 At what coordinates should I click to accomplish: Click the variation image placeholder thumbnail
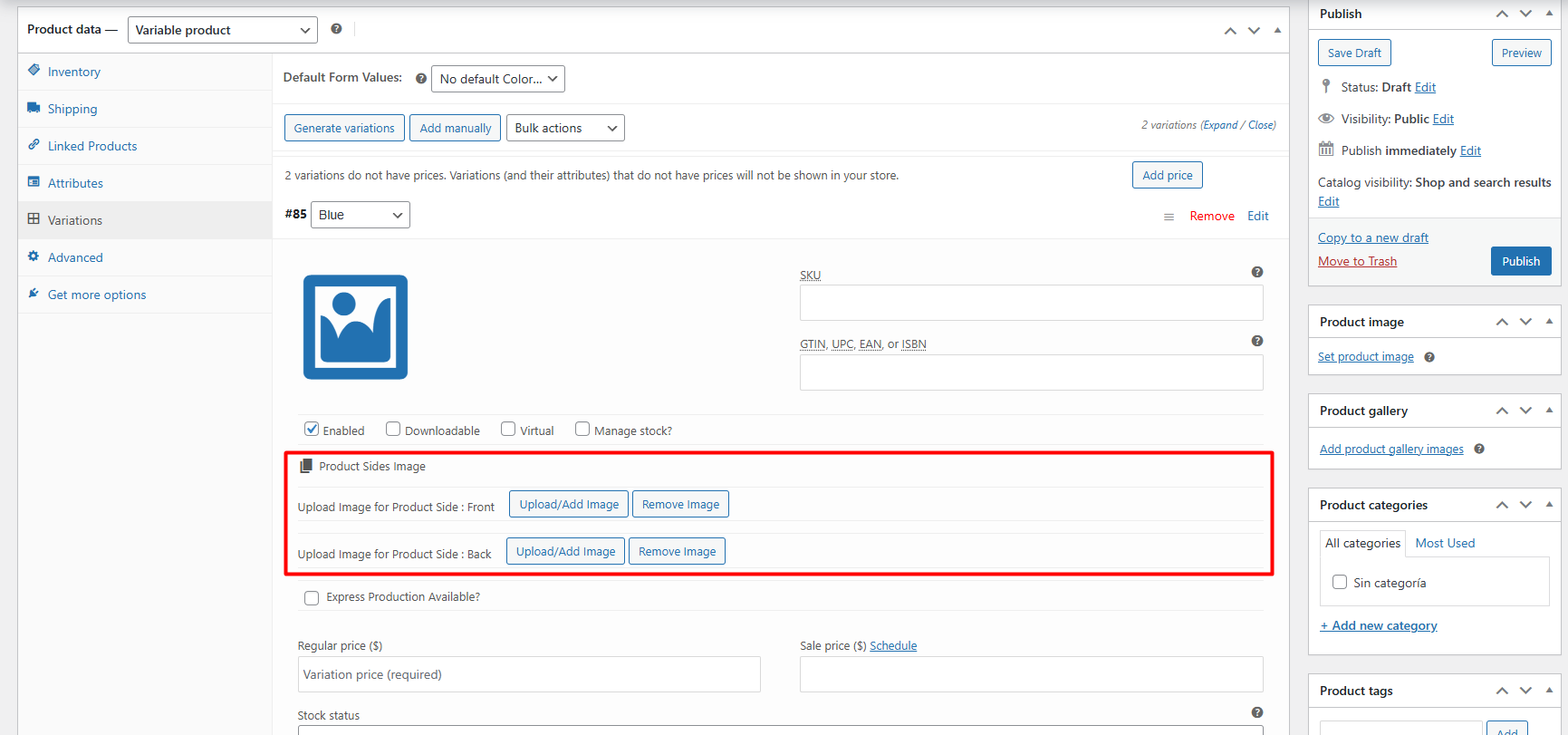tap(355, 327)
